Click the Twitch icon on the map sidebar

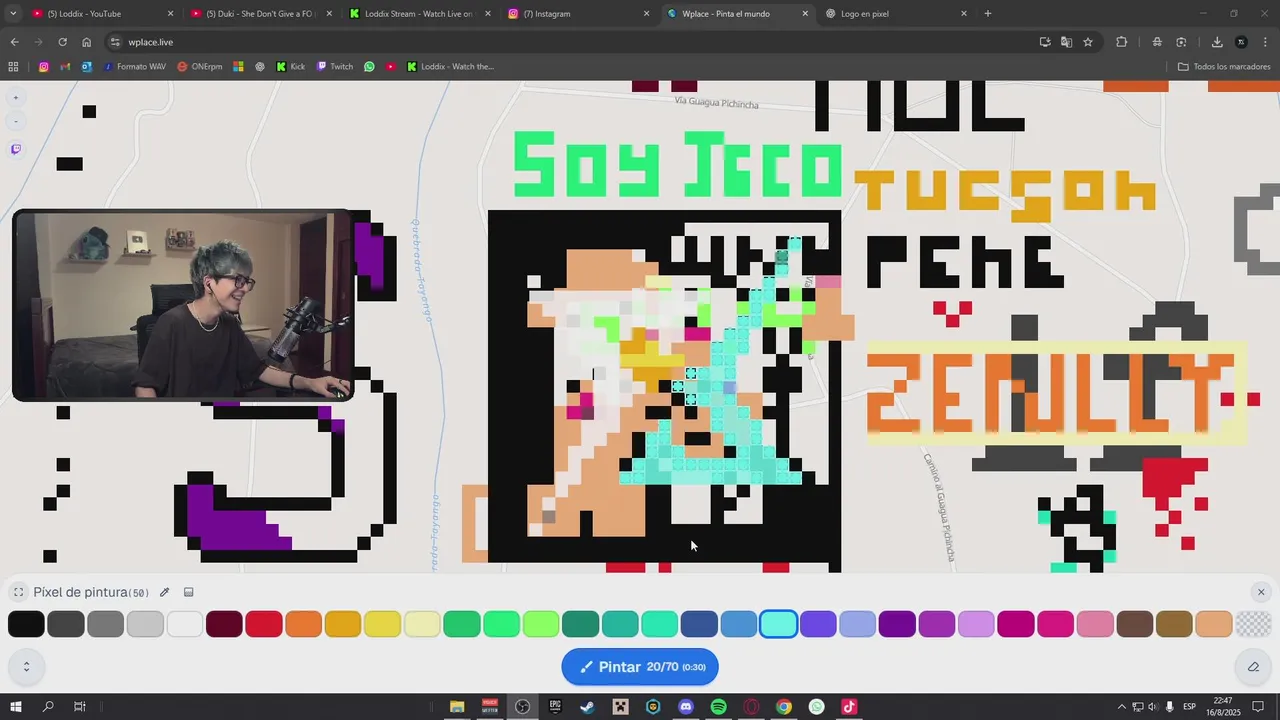click(16, 149)
